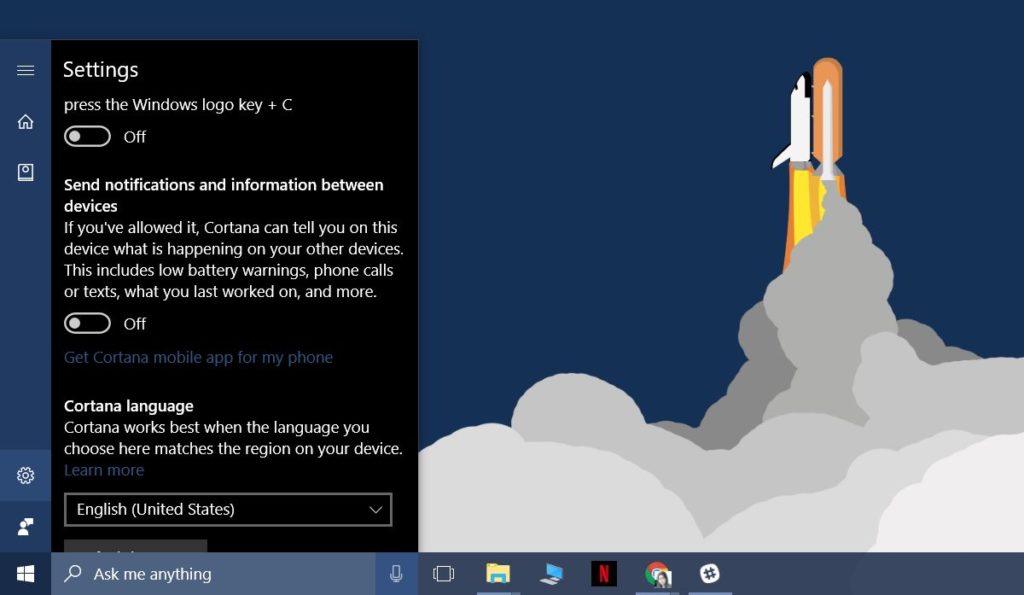The height and width of the screenshot is (595, 1024).
Task: Select the Settings gear in Cortana sidebar
Action: [x=25, y=474]
